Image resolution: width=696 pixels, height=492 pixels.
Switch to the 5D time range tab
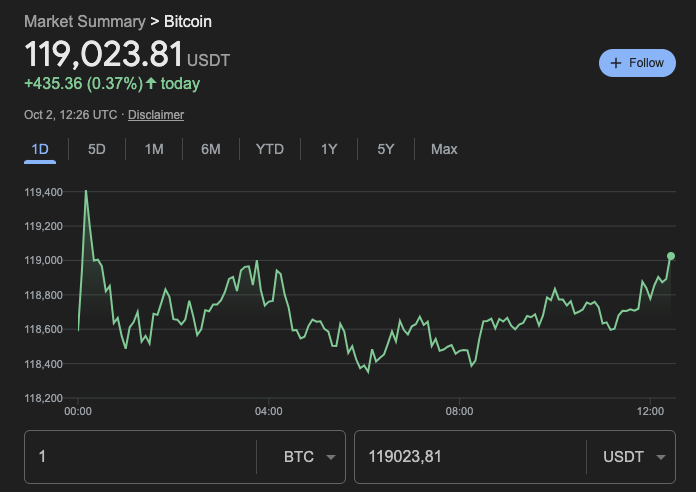[97, 149]
